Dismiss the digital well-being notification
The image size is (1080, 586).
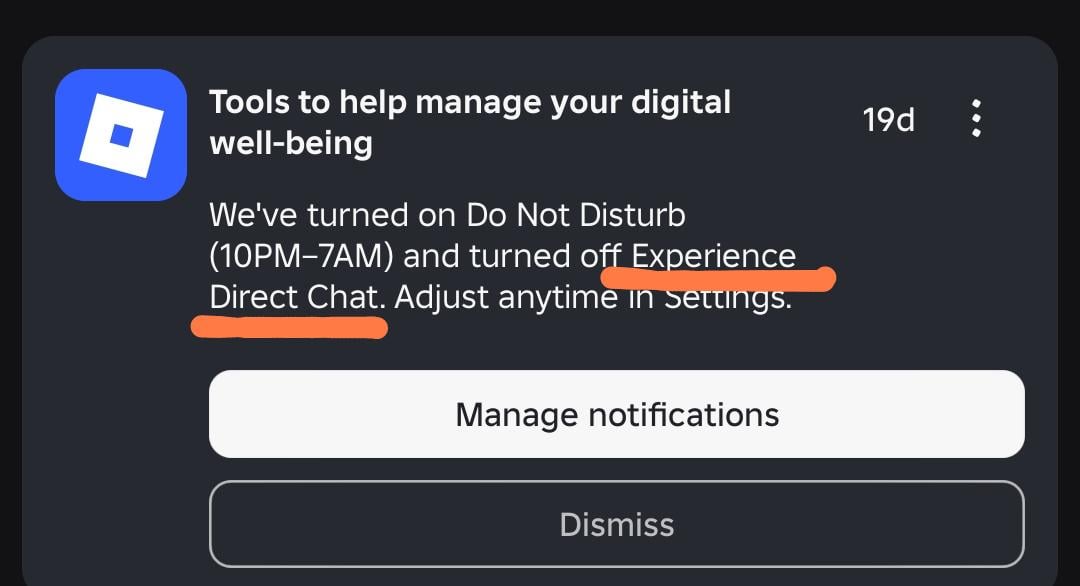coord(616,524)
